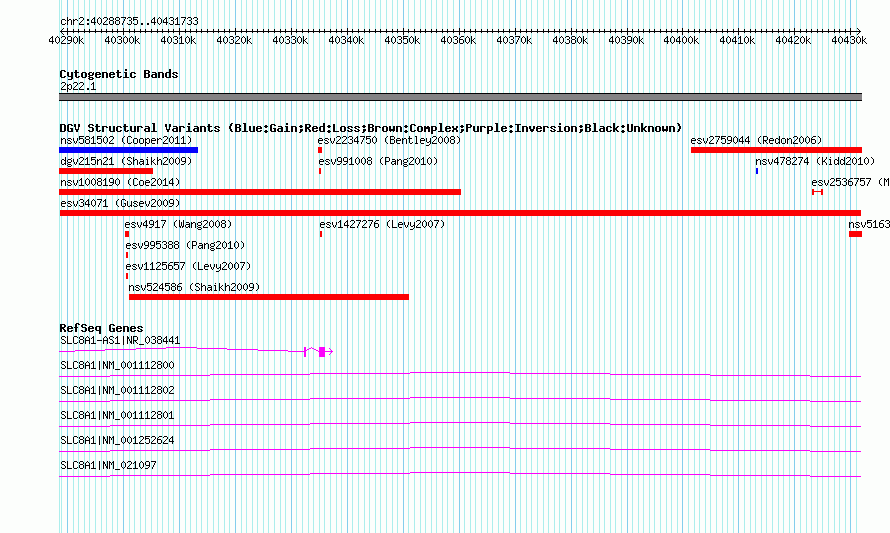The width and height of the screenshot is (890, 533).
Task: Click small blue nsv478274 gain marker
Action: click(x=757, y=171)
